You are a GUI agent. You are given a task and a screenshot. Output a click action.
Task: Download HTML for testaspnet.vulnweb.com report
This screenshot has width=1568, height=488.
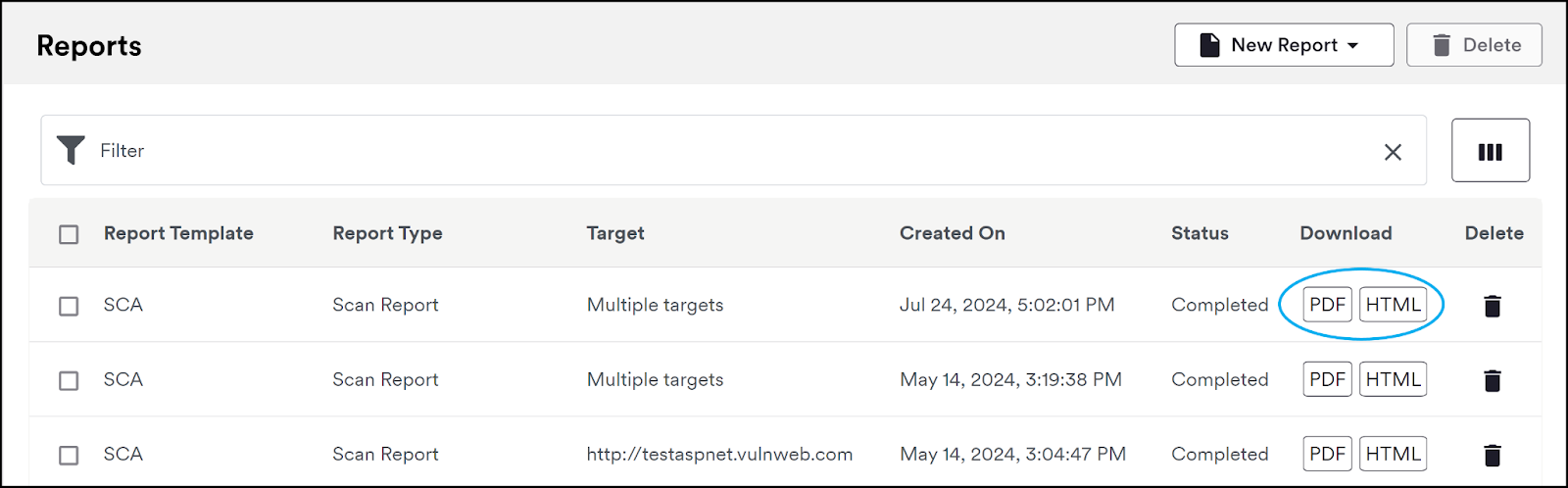[1393, 454]
